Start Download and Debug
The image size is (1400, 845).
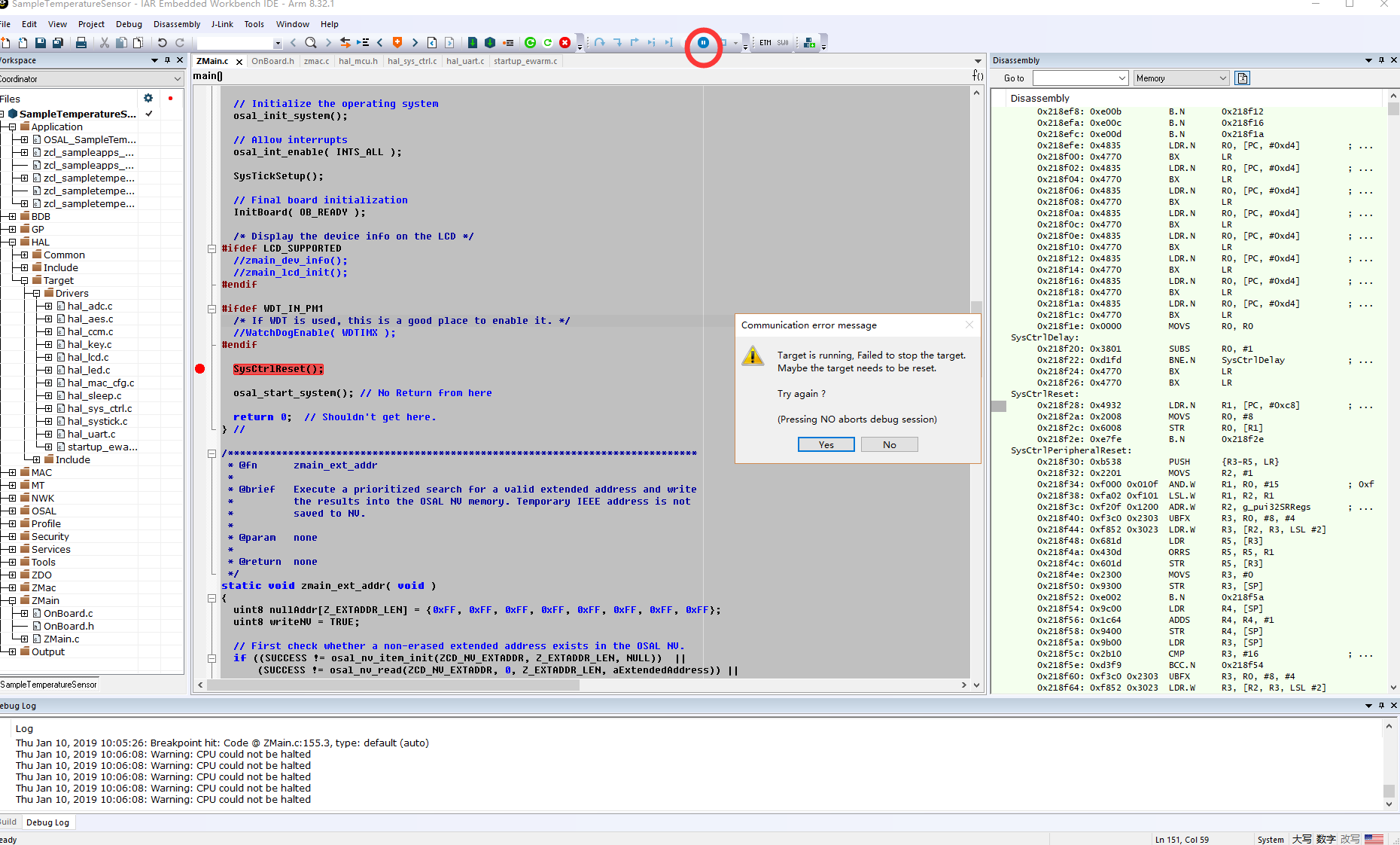pyautogui.click(x=530, y=43)
